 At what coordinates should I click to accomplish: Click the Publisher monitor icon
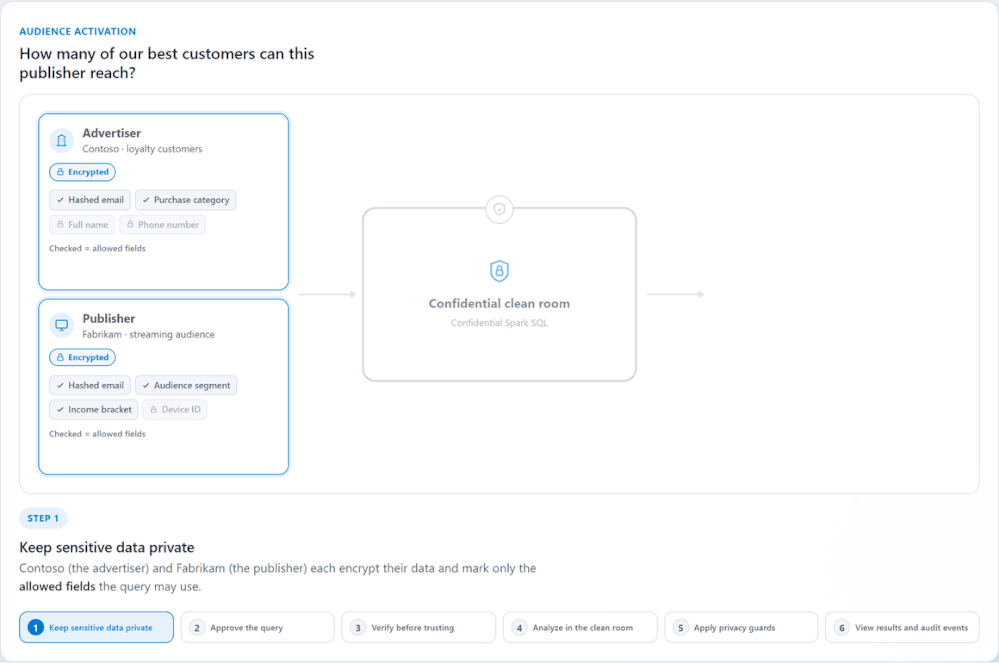tap(62, 325)
